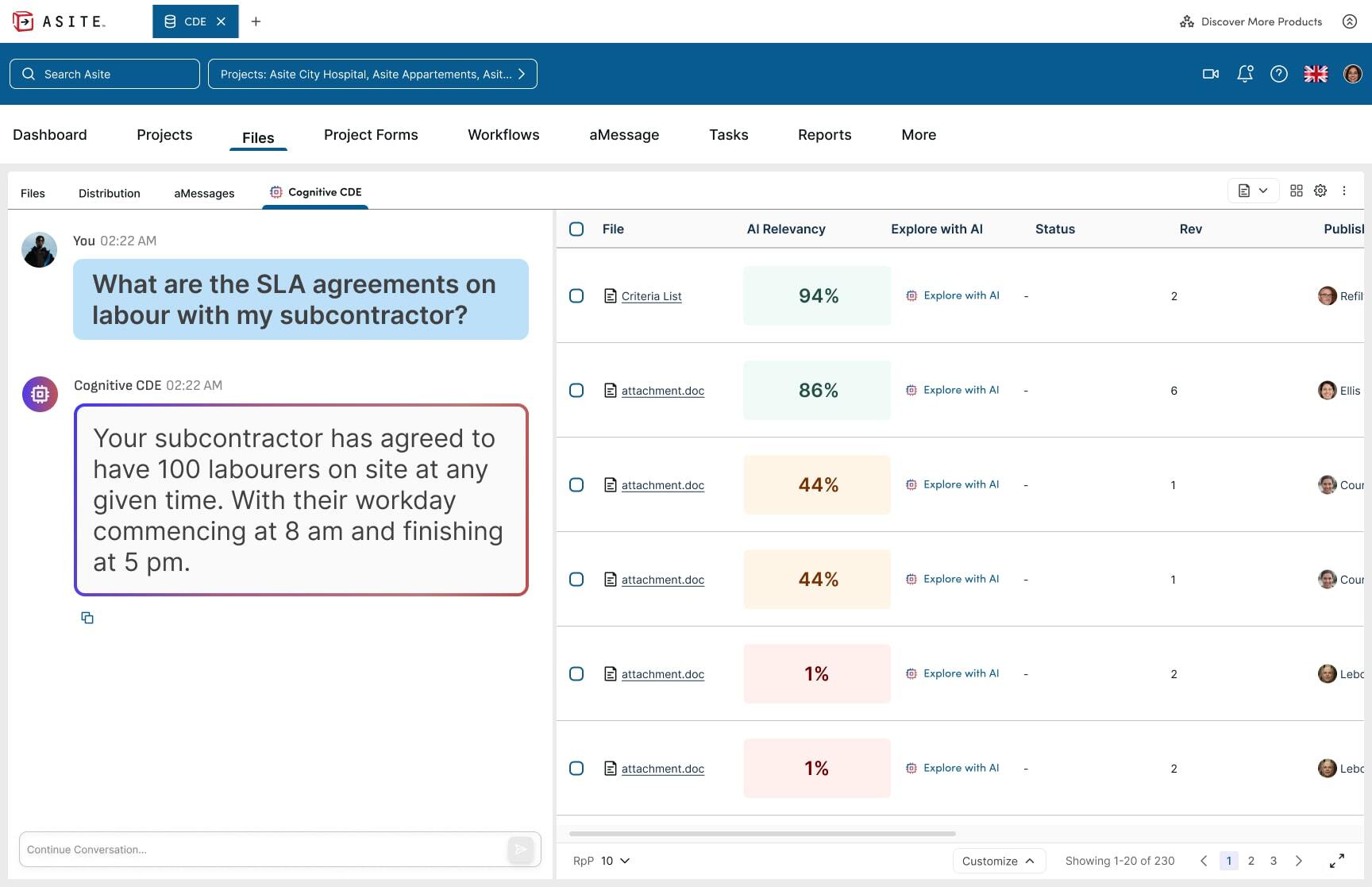This screenshot has height=887, width=1372.
Task: Open the Workflows menu
Action: [503, 135]
